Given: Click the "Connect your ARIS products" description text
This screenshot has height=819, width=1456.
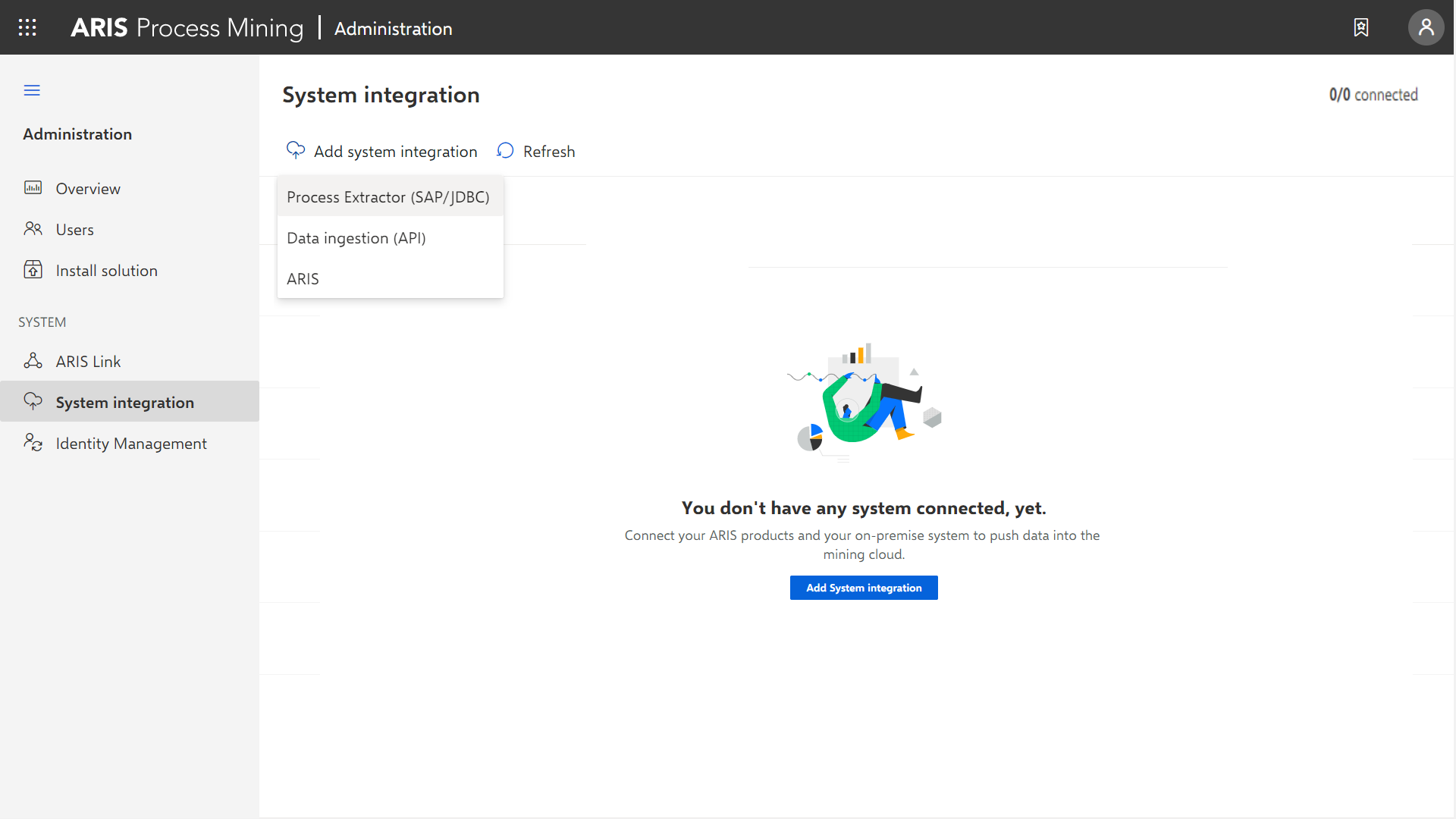Looking at the screenshot, I should coord(862,544).
